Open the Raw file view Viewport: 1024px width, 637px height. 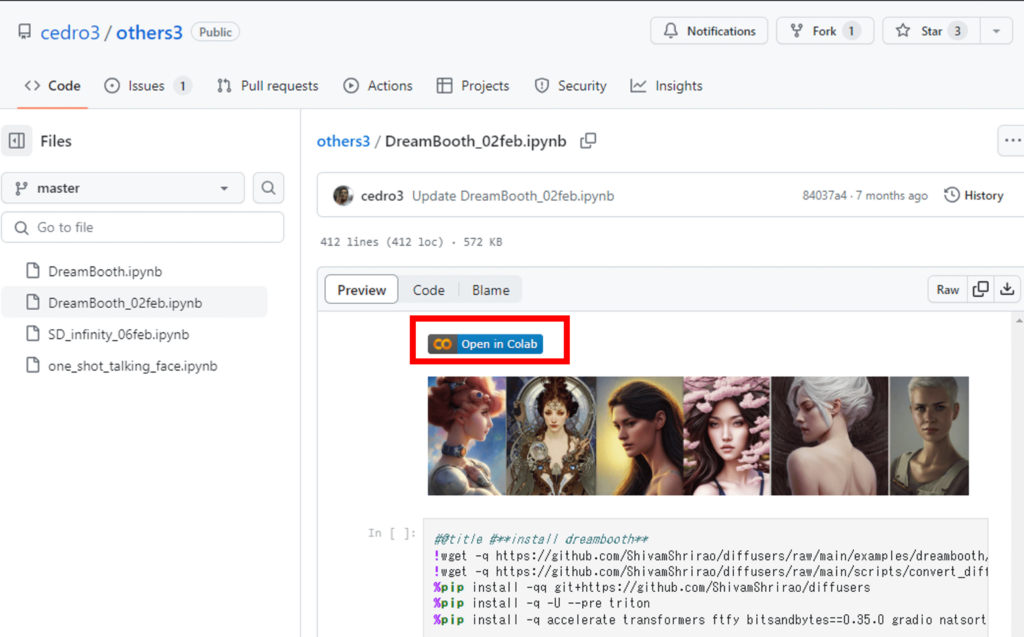coord(948,289)
